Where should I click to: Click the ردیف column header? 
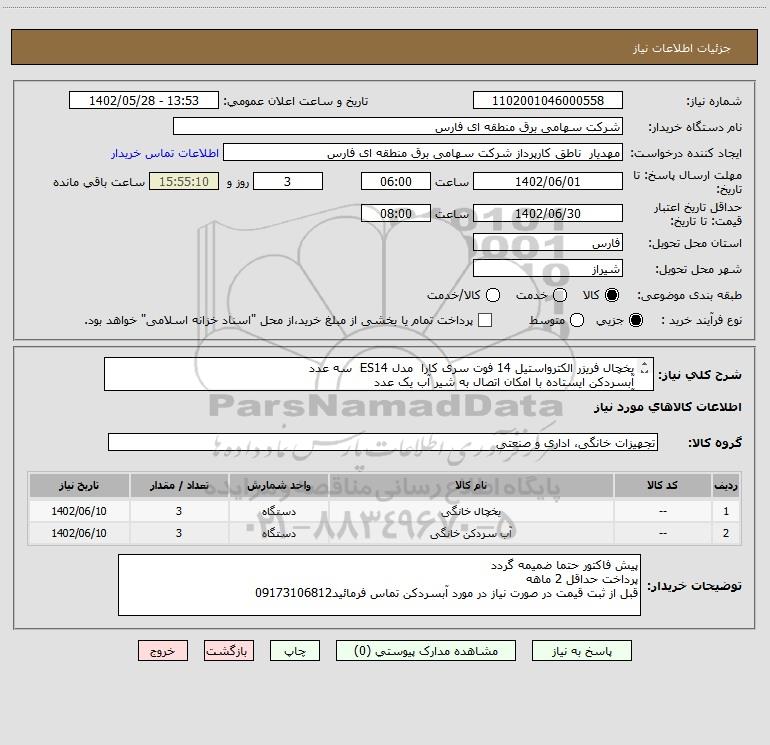pos(725,485)
